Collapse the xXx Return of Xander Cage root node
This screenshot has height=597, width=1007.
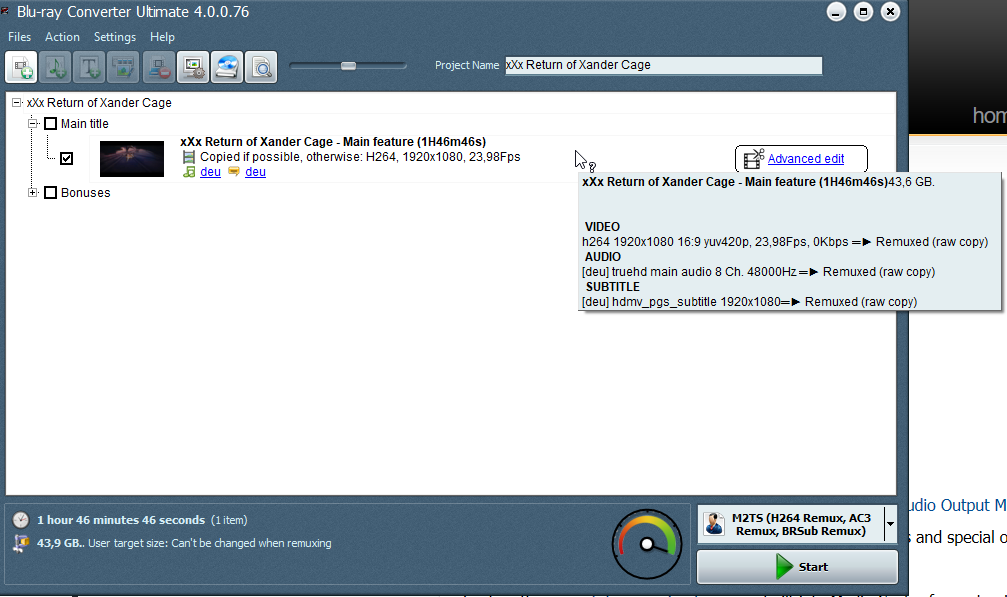17,103
